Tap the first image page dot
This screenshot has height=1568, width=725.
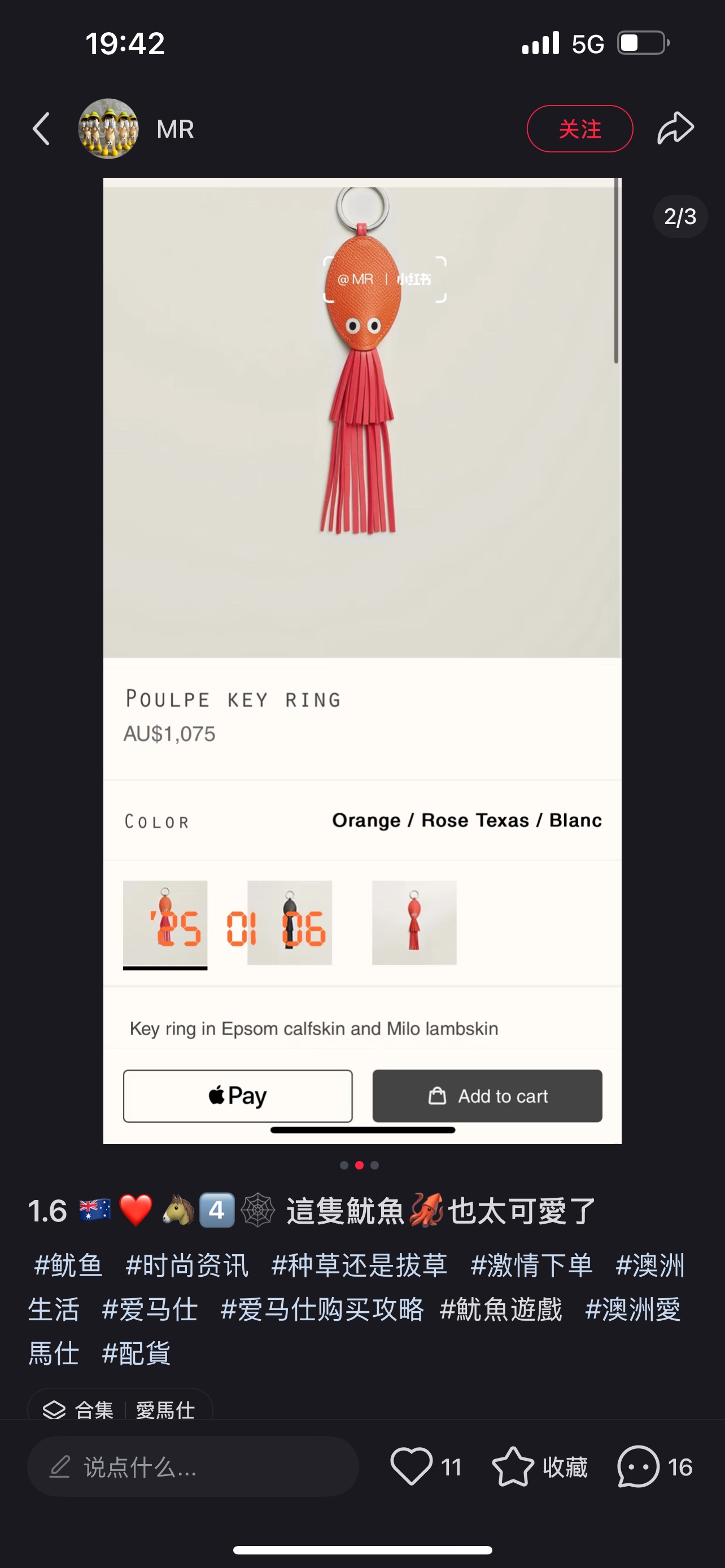point(344,1165)
